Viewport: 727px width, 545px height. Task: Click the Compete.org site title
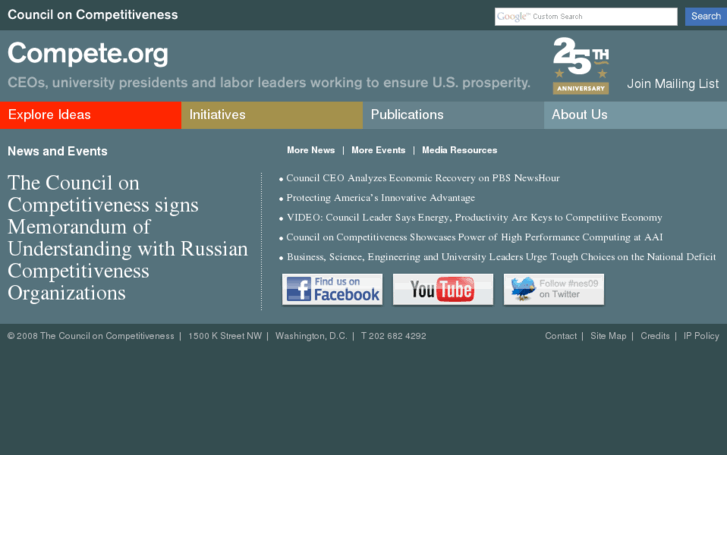click(x=88, y=54)
